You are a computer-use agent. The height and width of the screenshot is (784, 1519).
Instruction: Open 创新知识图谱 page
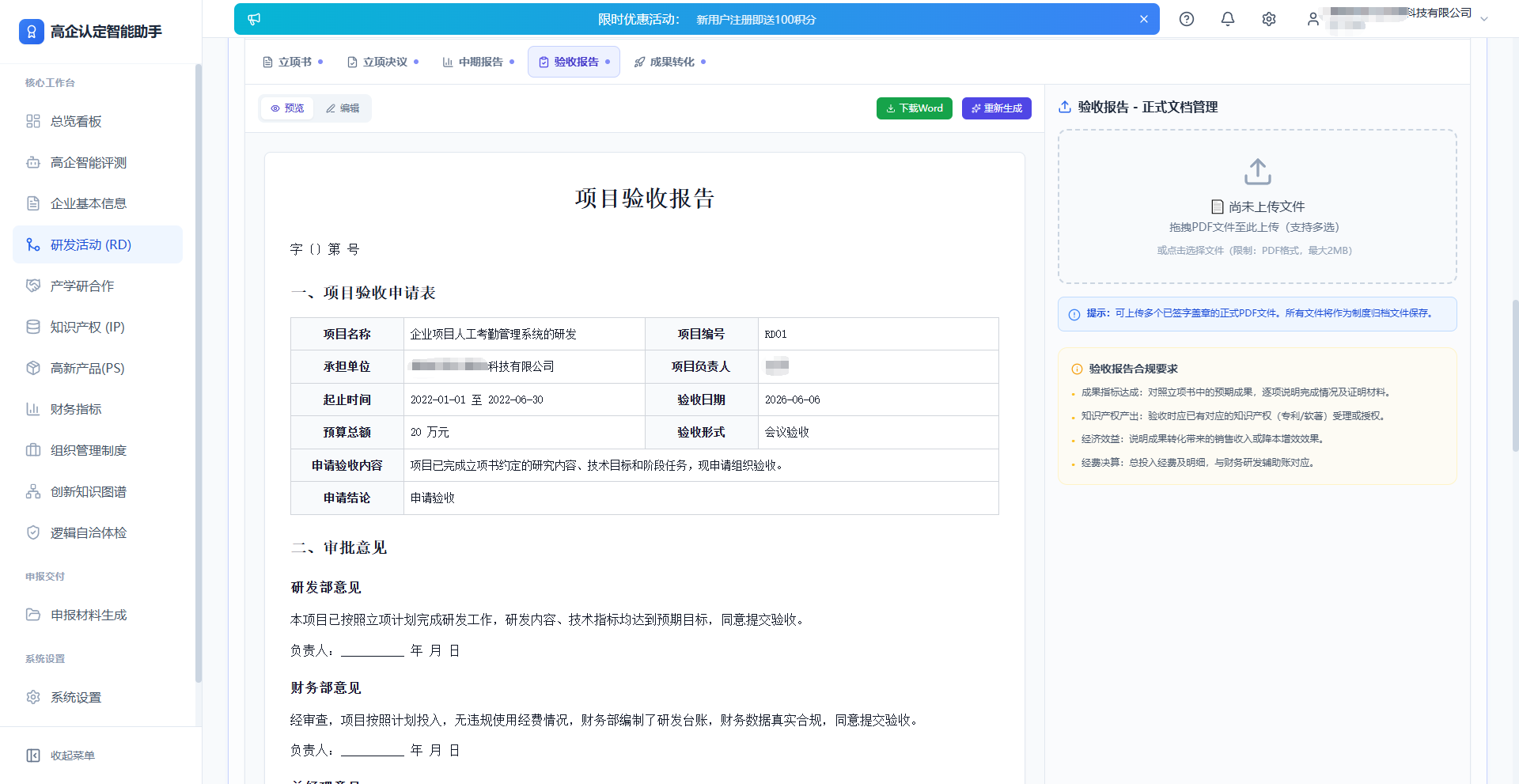click(97, 491)
